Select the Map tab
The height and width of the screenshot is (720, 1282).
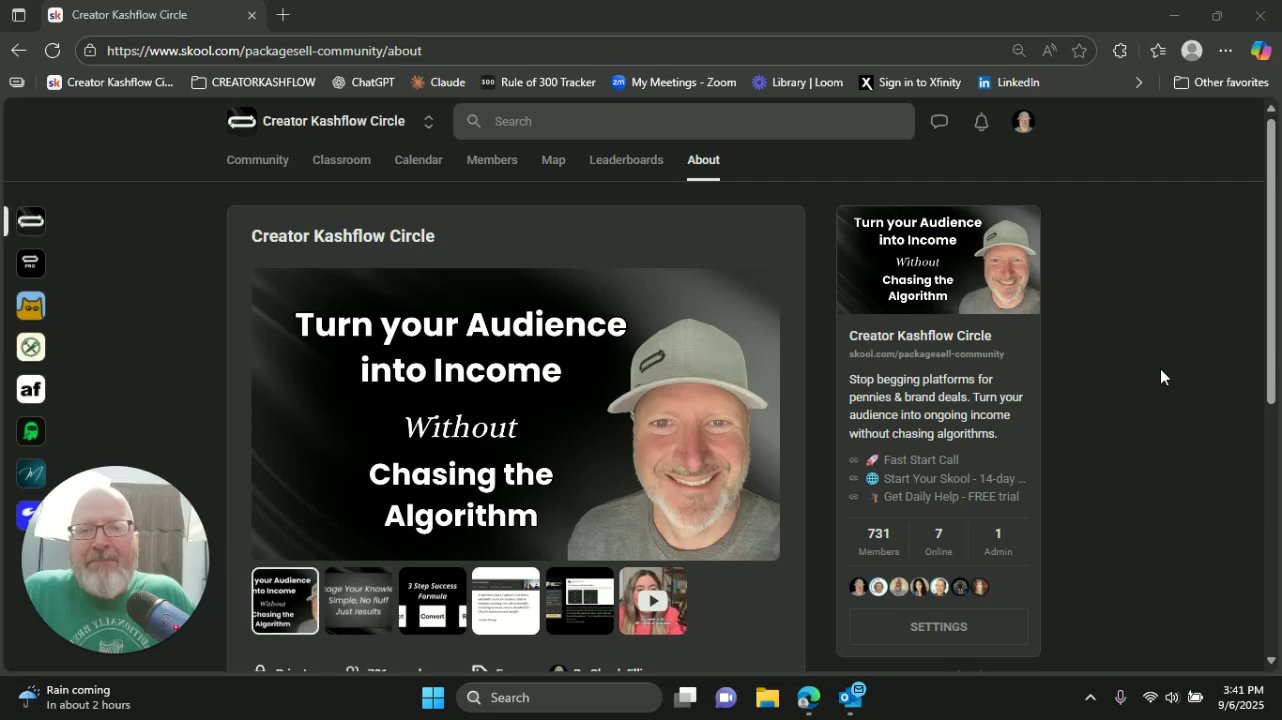[553, 160]
